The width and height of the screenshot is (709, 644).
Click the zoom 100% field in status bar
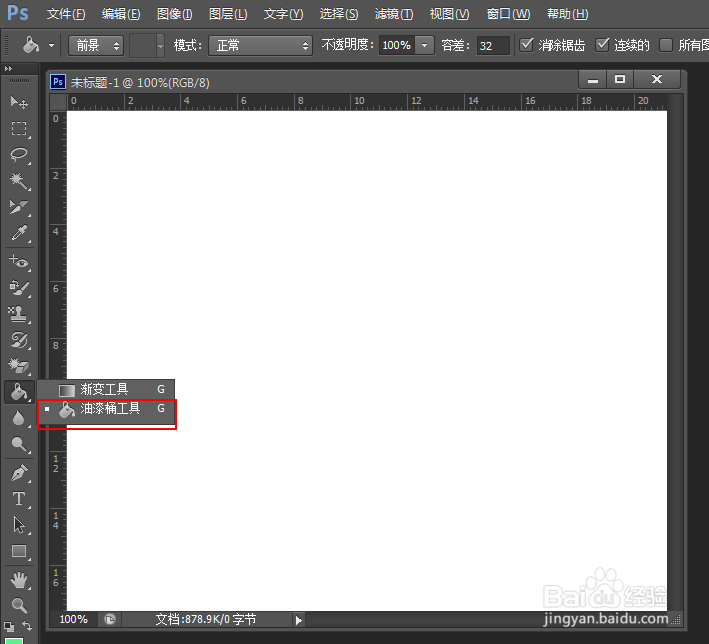coord(74,619)
